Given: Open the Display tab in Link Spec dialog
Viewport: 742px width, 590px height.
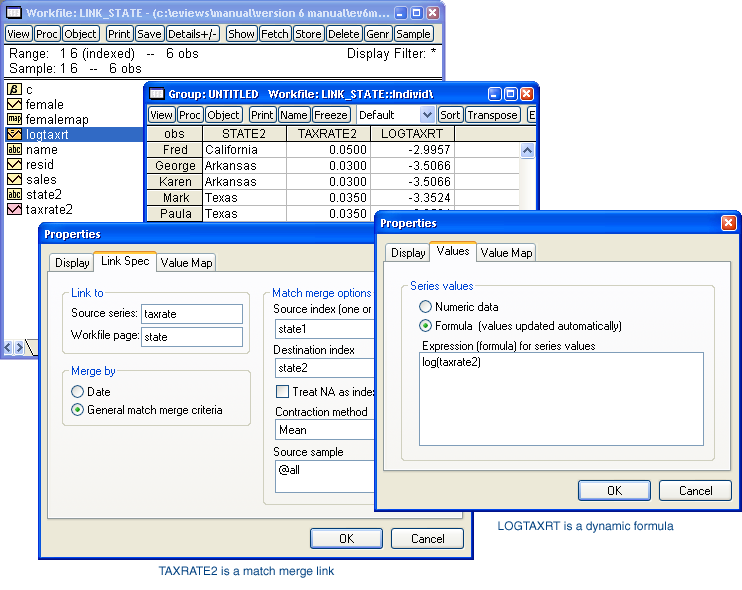Looking at the screenshot, I should tap(72, 263).
